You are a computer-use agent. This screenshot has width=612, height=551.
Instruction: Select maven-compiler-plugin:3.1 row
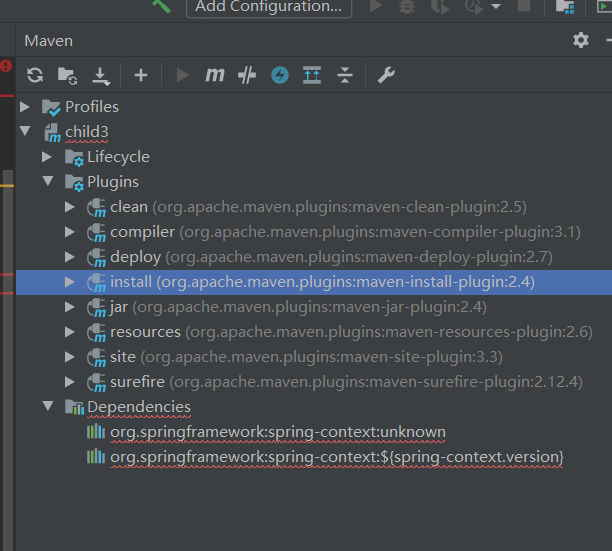click(x=314, y=232)
